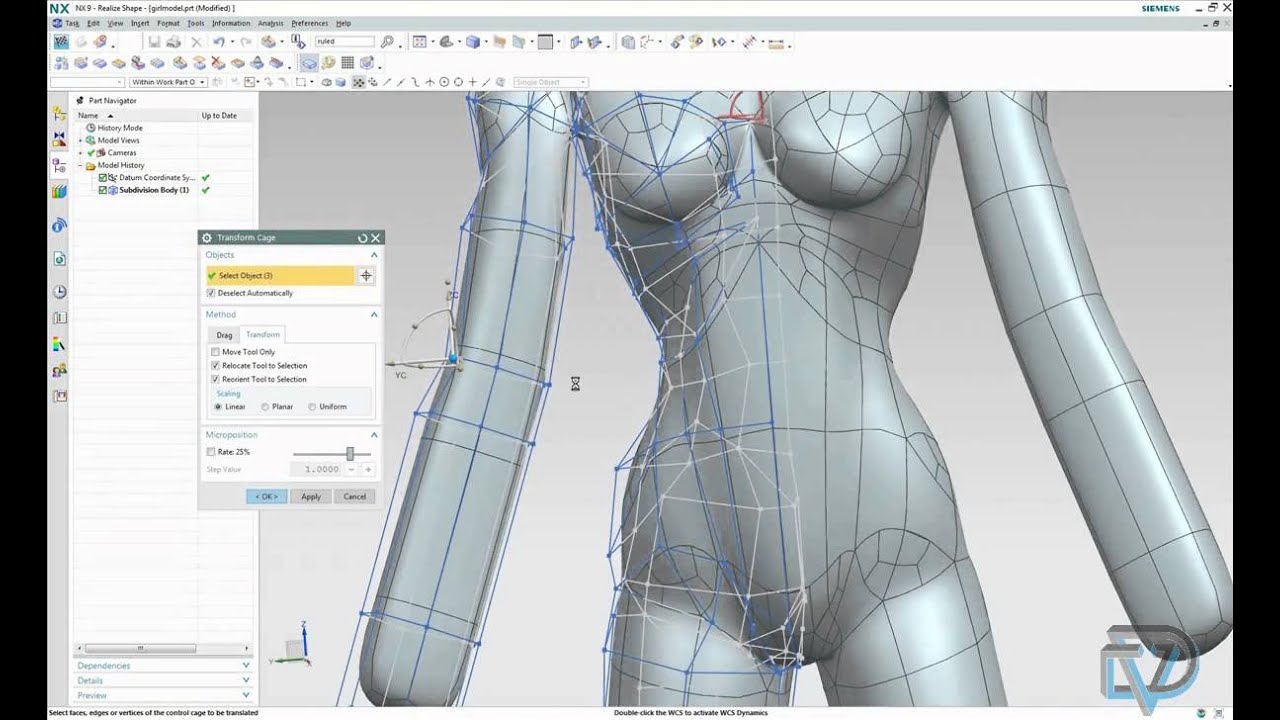Image resolution: width=1280 pixels, height=720 pixels.
Task: Open the Roles sidebar icon
Action: 60,371
